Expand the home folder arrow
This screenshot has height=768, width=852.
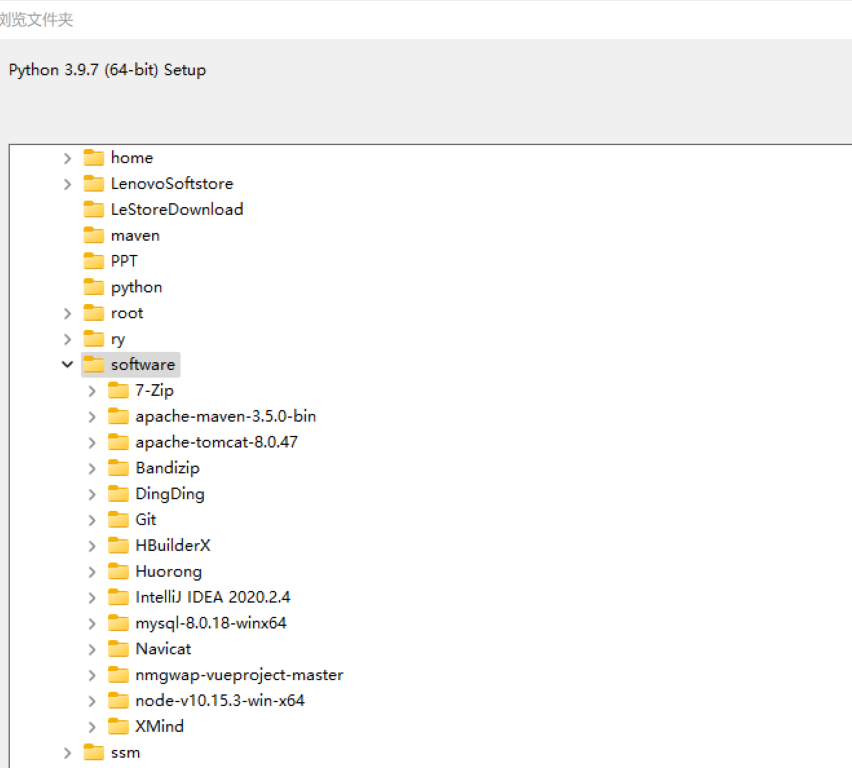pos(67,158)
